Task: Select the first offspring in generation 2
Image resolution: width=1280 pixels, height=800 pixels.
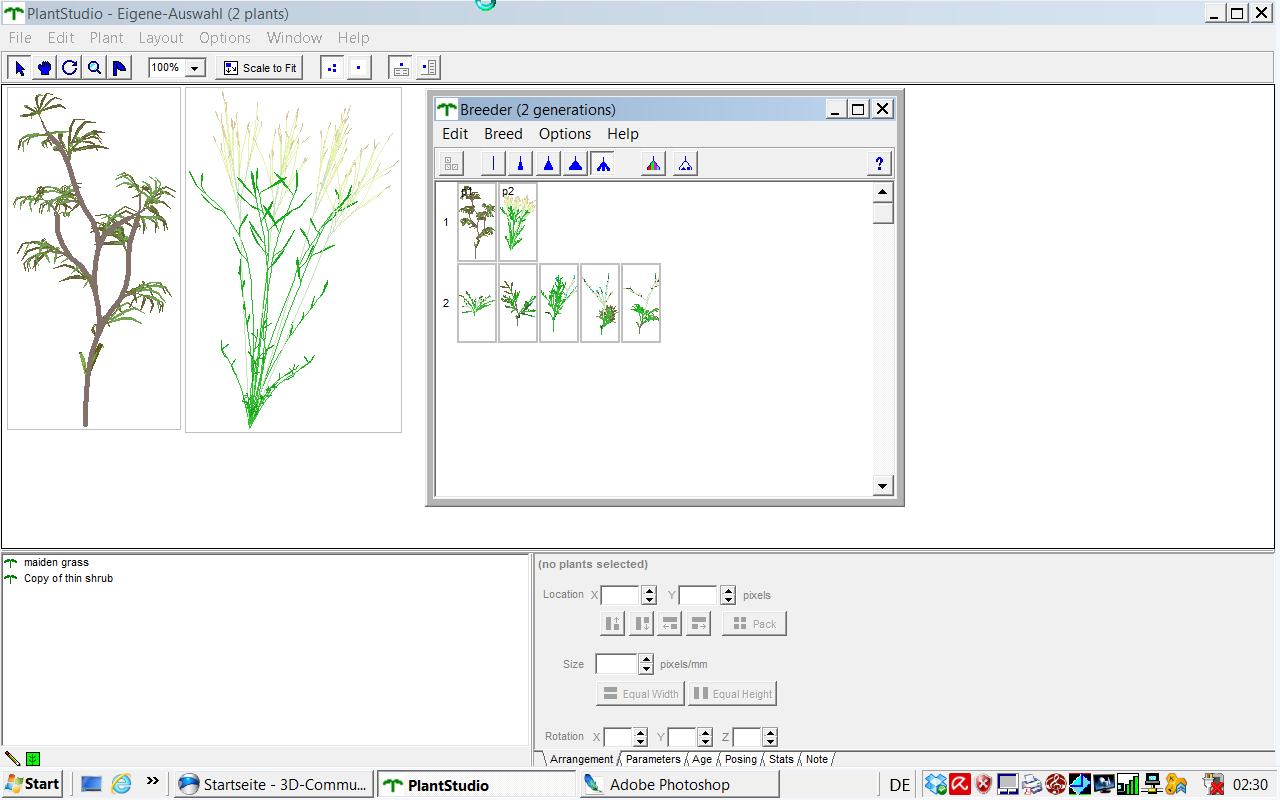Action: click(477, 303)
